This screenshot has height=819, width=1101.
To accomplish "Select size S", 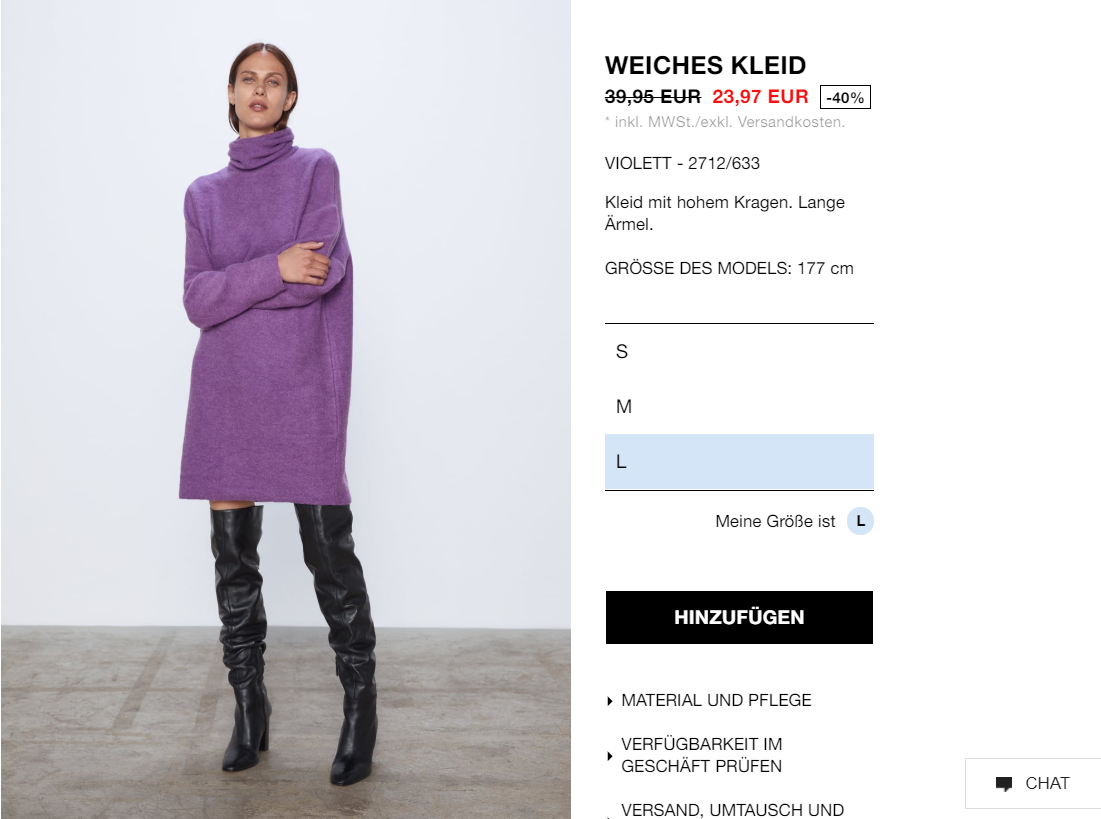I will point(739,351).
